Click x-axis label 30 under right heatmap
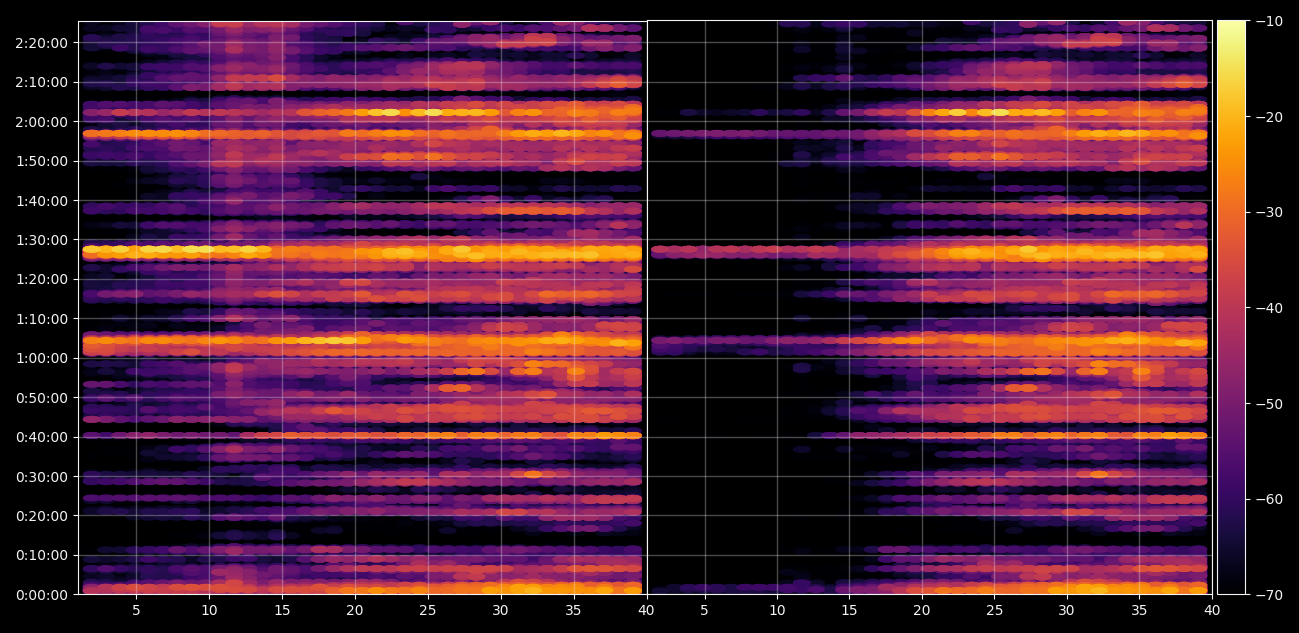This screenshot has width=1299, height=633. pyautogui.click(x=1067, y=610)
